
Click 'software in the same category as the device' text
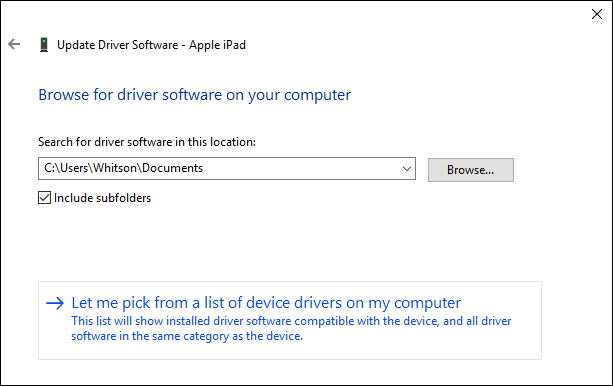click(187, 336)
